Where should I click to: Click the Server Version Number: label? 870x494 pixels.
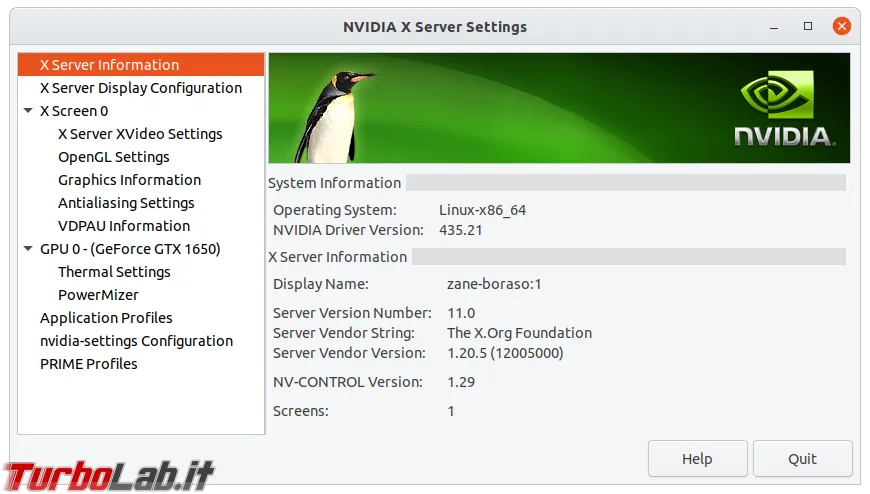pos(352,313)
